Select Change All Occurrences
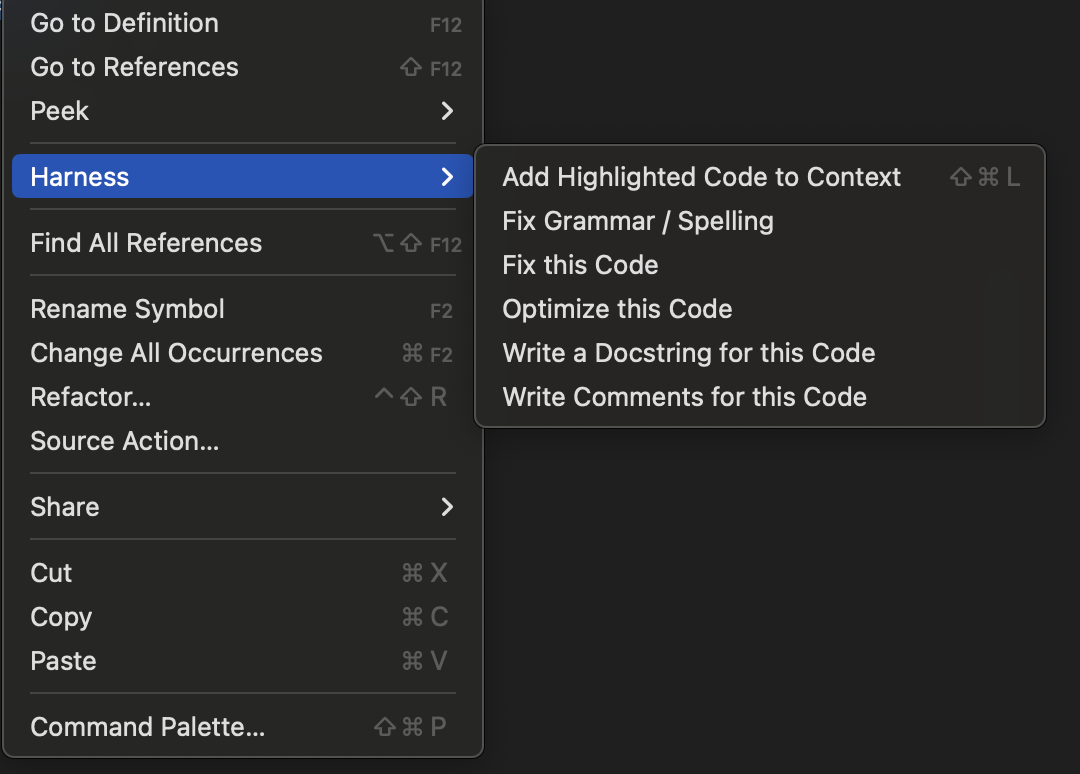 point(176,353)
